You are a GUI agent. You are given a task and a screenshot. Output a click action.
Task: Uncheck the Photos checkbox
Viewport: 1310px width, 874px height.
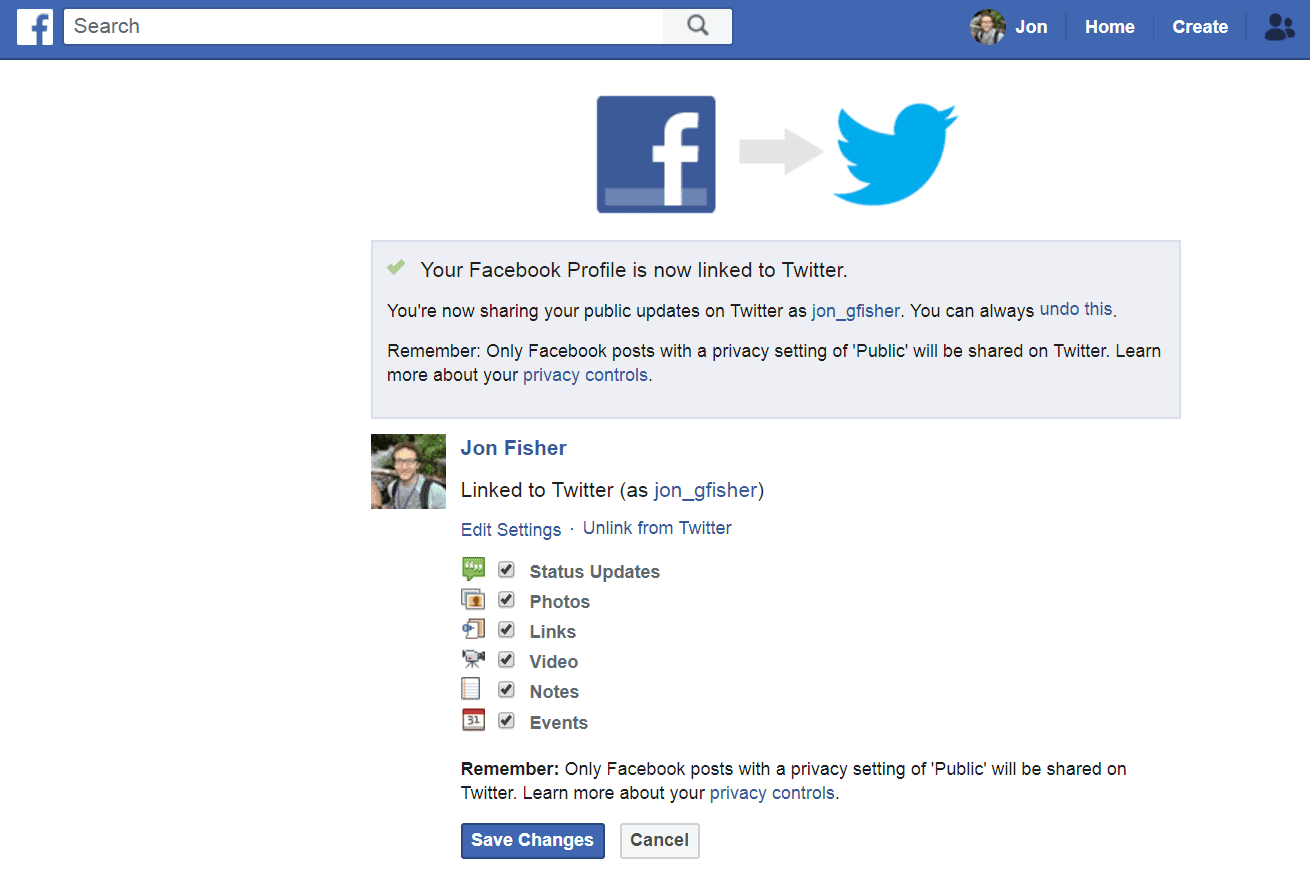(x=507, y=600)
